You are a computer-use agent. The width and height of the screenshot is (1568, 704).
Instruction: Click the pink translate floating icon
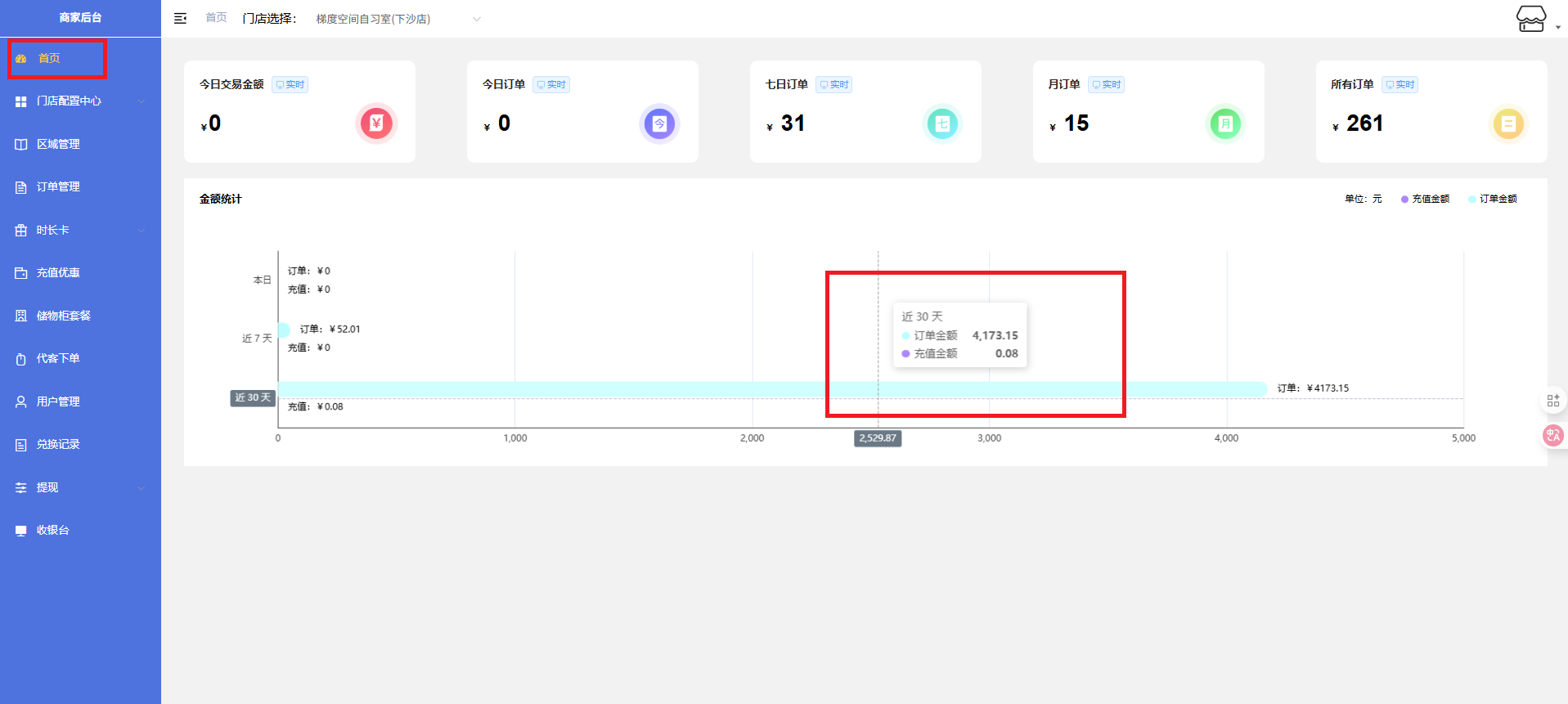[1552, 436]
